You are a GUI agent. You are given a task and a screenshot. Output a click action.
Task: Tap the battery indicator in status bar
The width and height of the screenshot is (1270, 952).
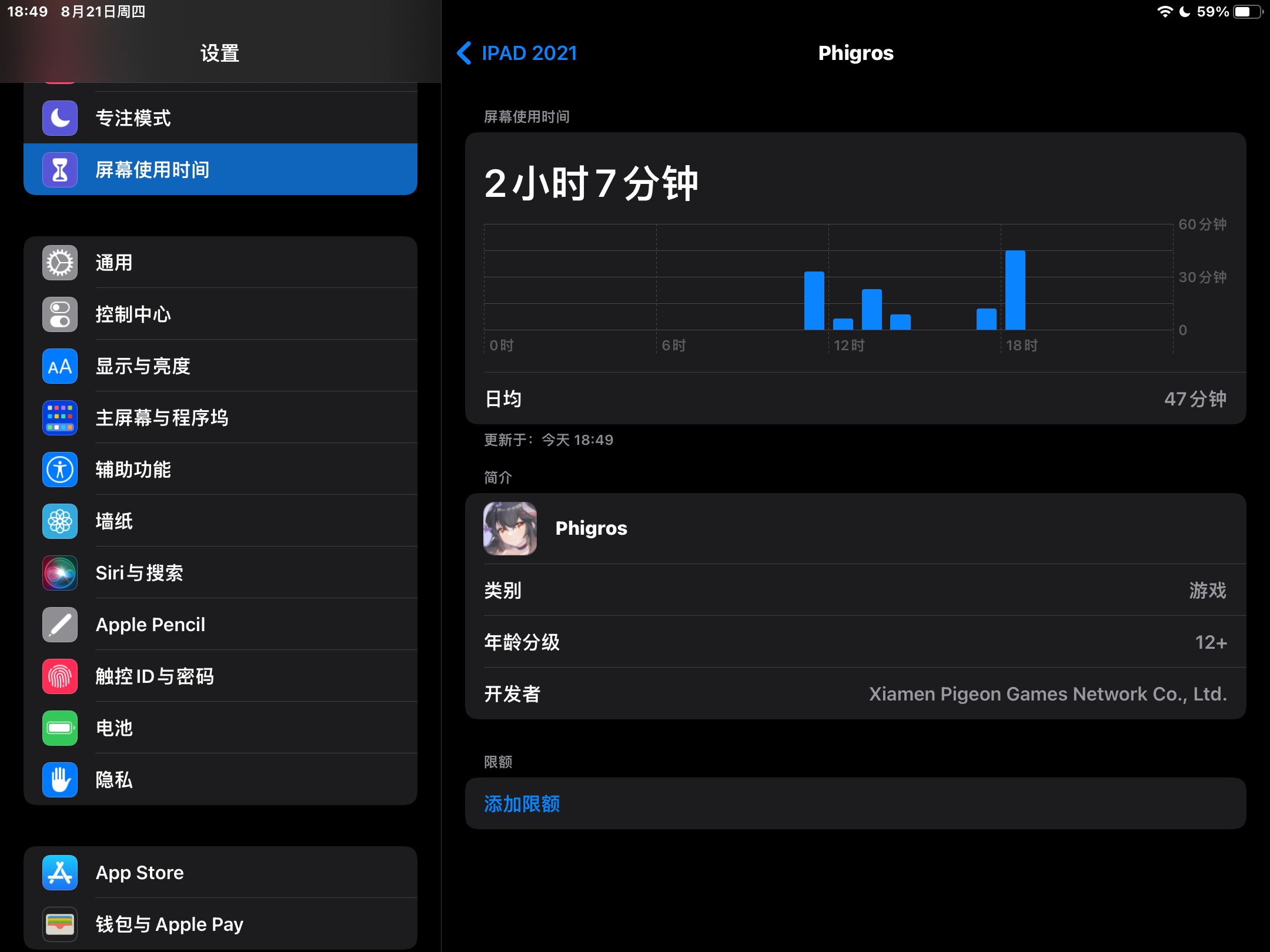1248,12
